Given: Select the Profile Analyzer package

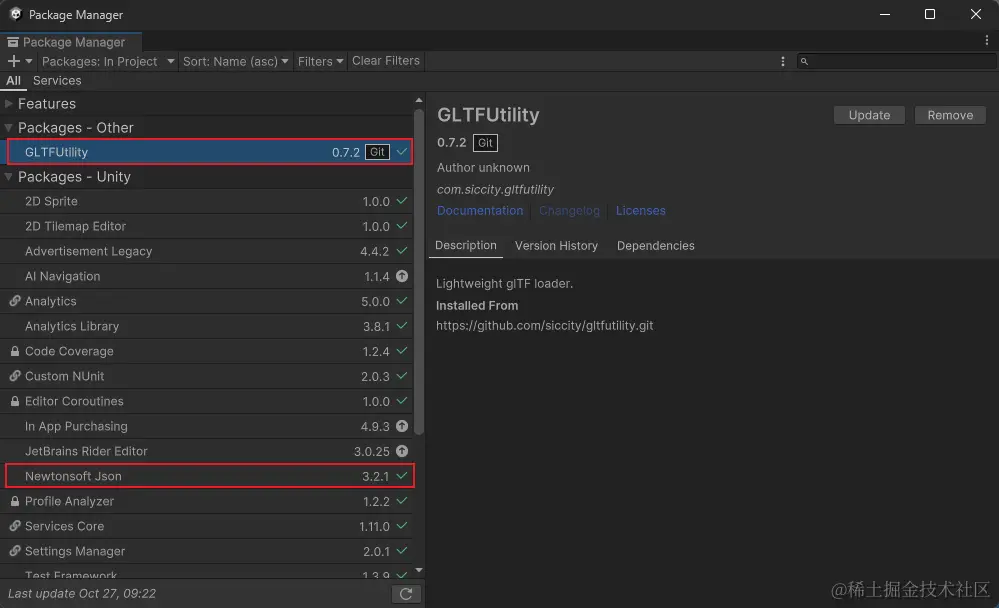Looking at the screenshot, I should [206, 502].
